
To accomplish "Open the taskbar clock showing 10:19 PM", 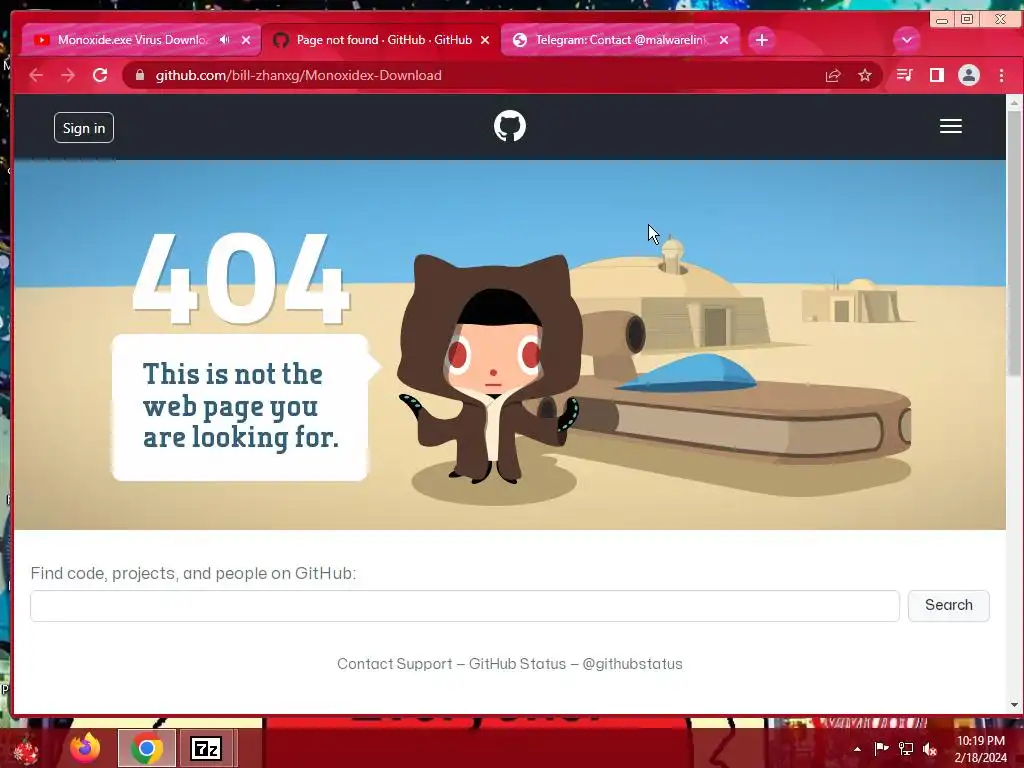I will (x=981, y=749).
